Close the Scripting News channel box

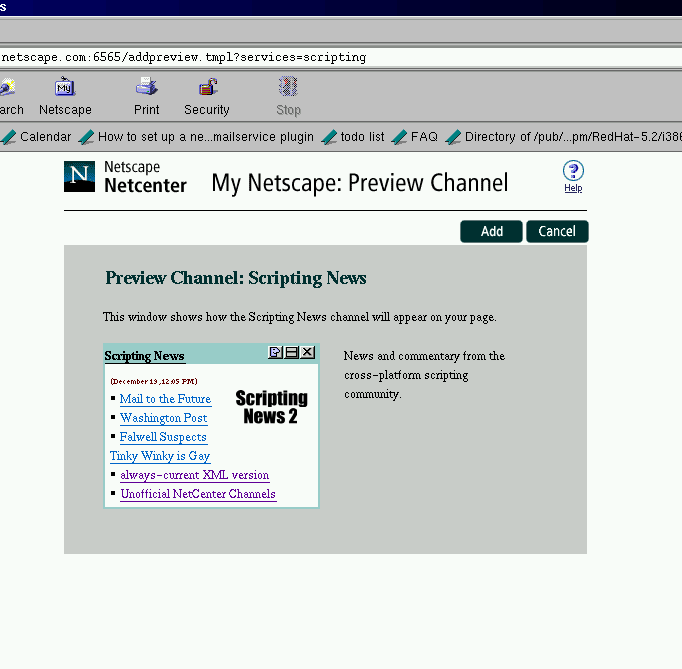307,353
